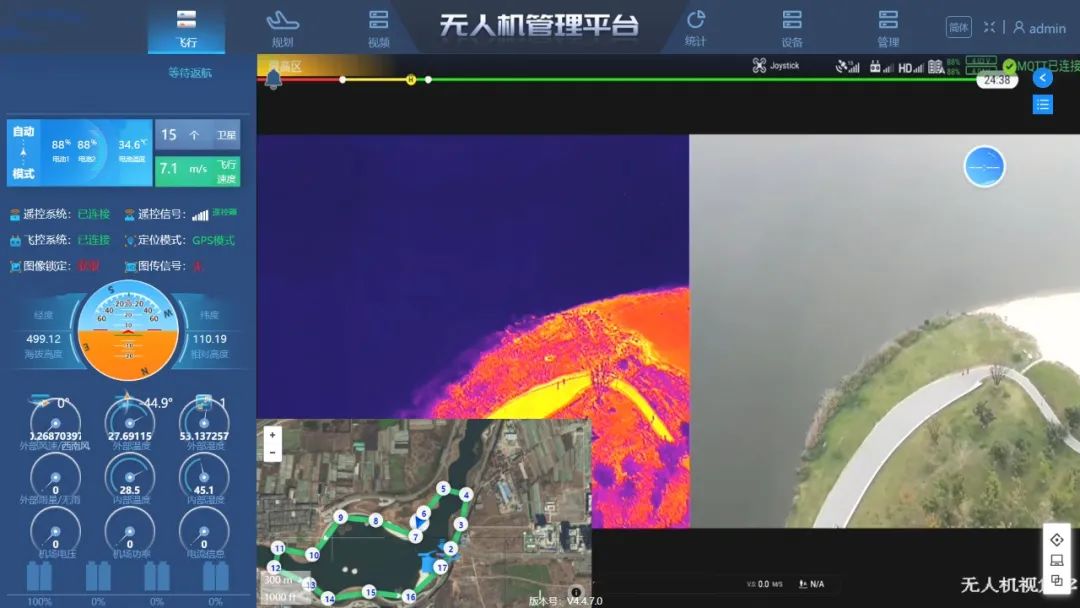
Task: Click the 等待返航 status text
Action: pyautogui.click(x=190, y=73)
